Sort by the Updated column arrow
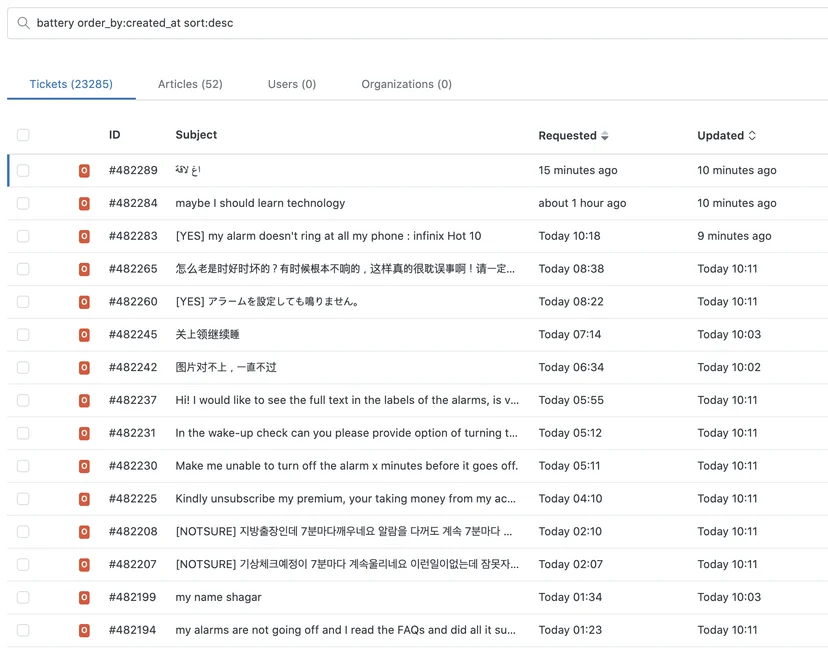The image size is (828, 649). pos(752,135)
